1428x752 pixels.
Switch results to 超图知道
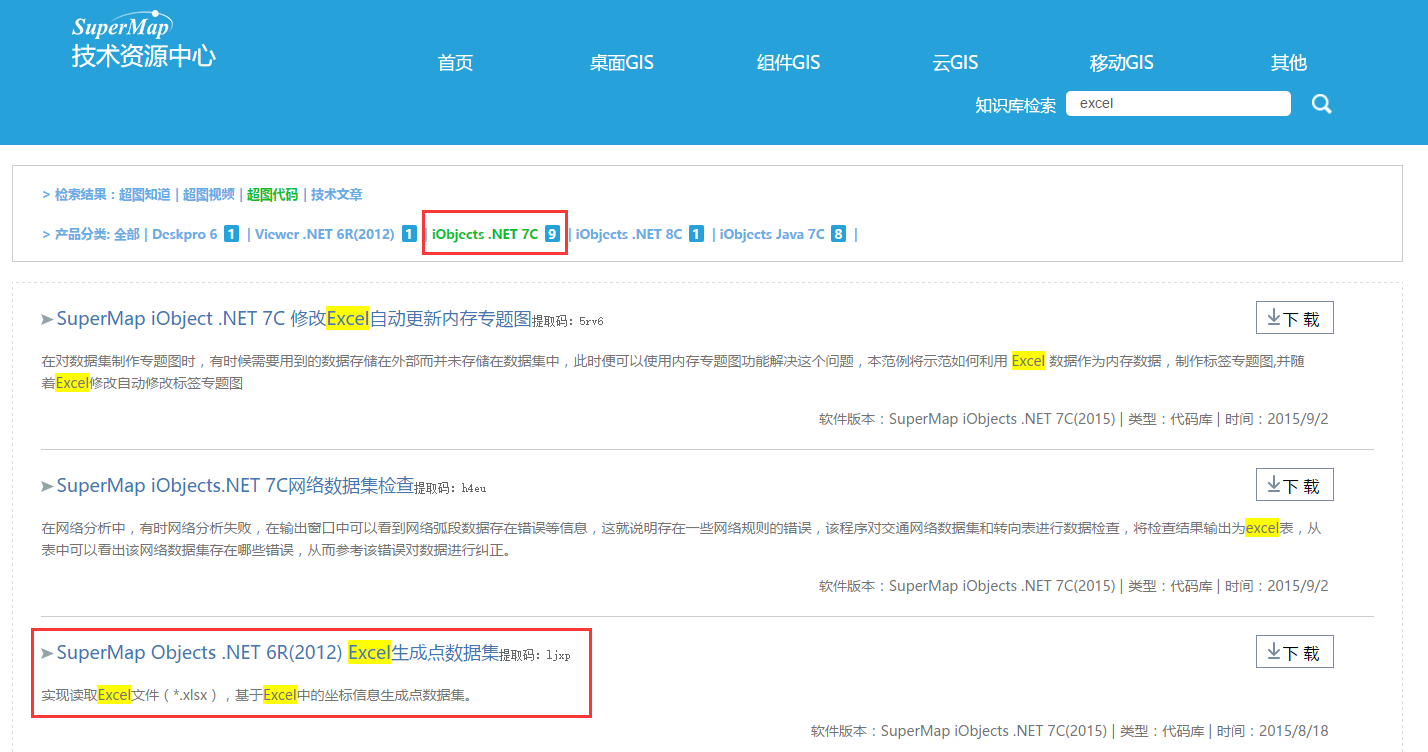pos(145,195)
